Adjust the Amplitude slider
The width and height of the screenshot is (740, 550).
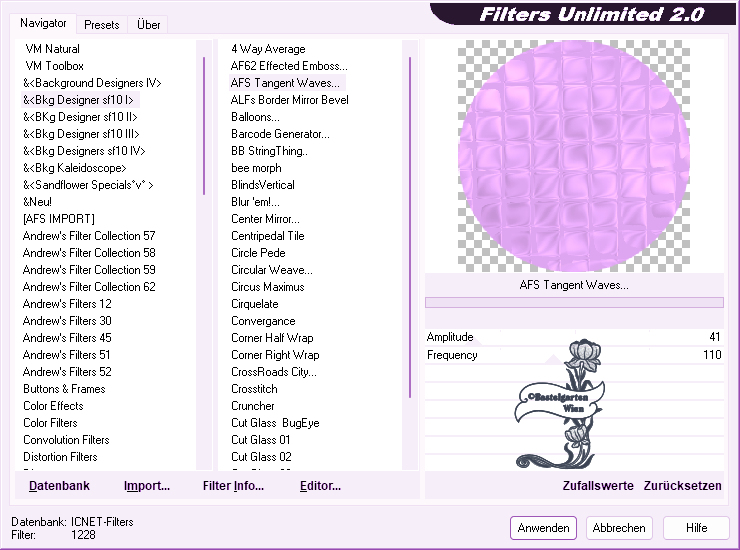tap(574, 337)
